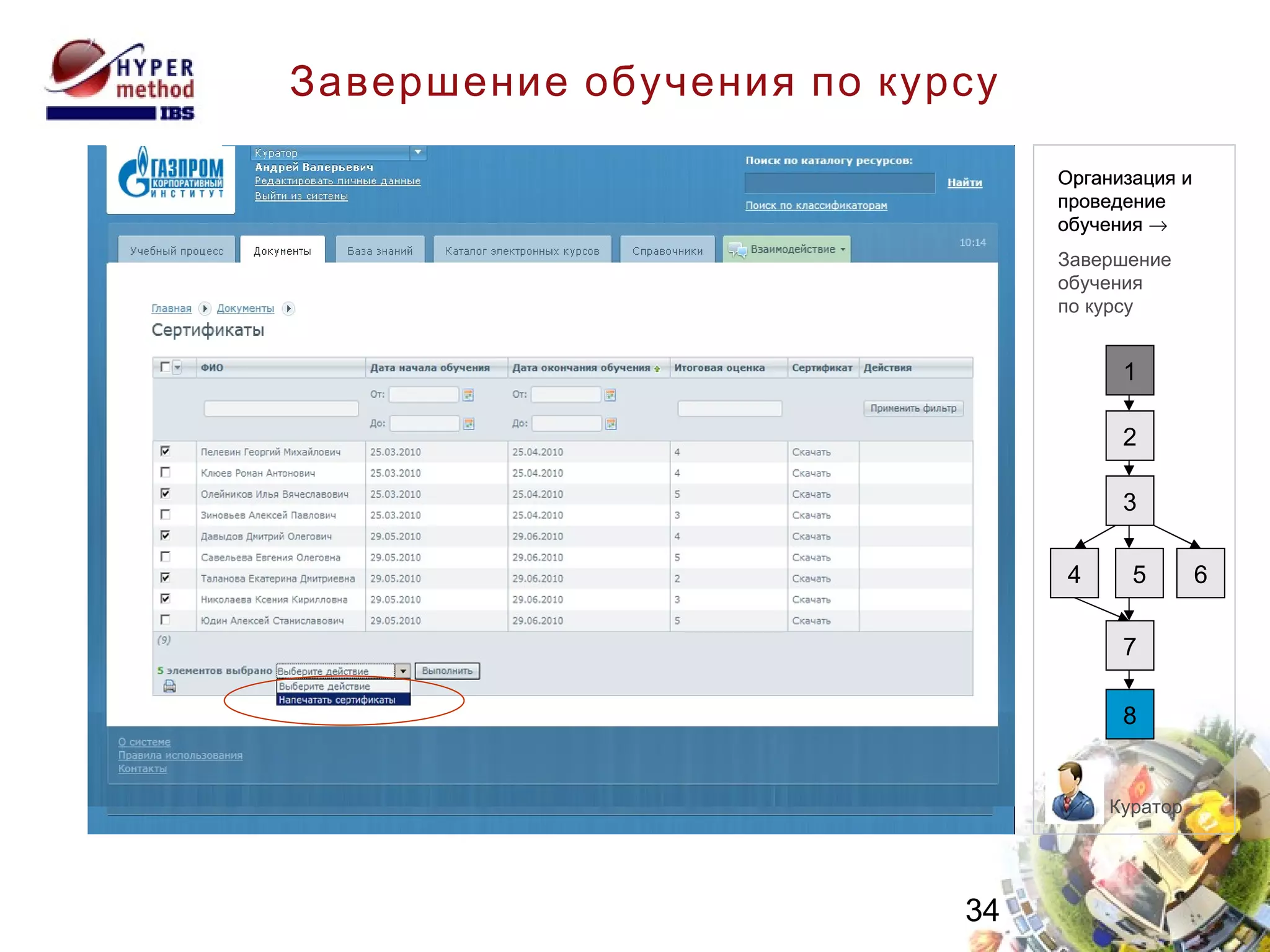Check Юдин Алексей Станиславович row checkbox
The height and width of the screenshot is (952, 1270).
tap(165, 620)
